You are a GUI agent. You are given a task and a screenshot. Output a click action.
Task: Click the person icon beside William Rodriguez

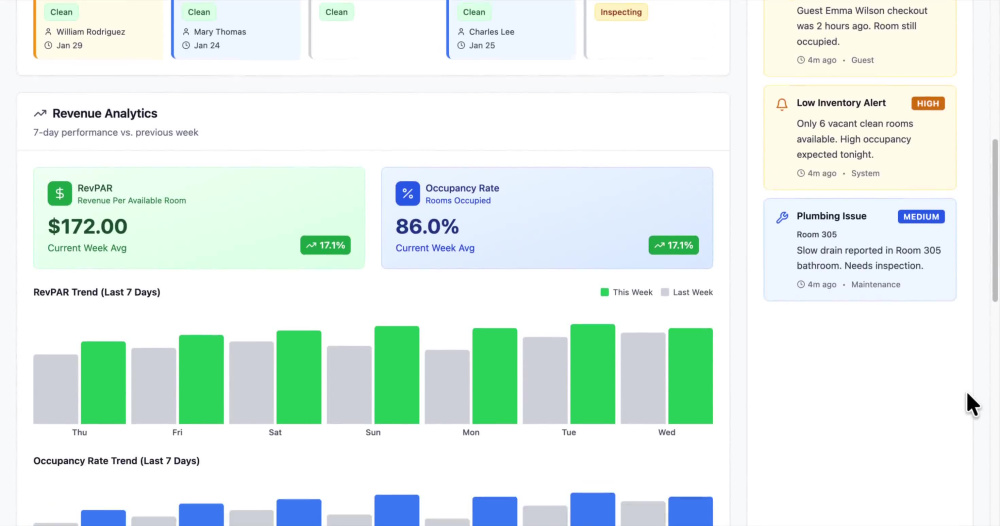coord(48,31)
